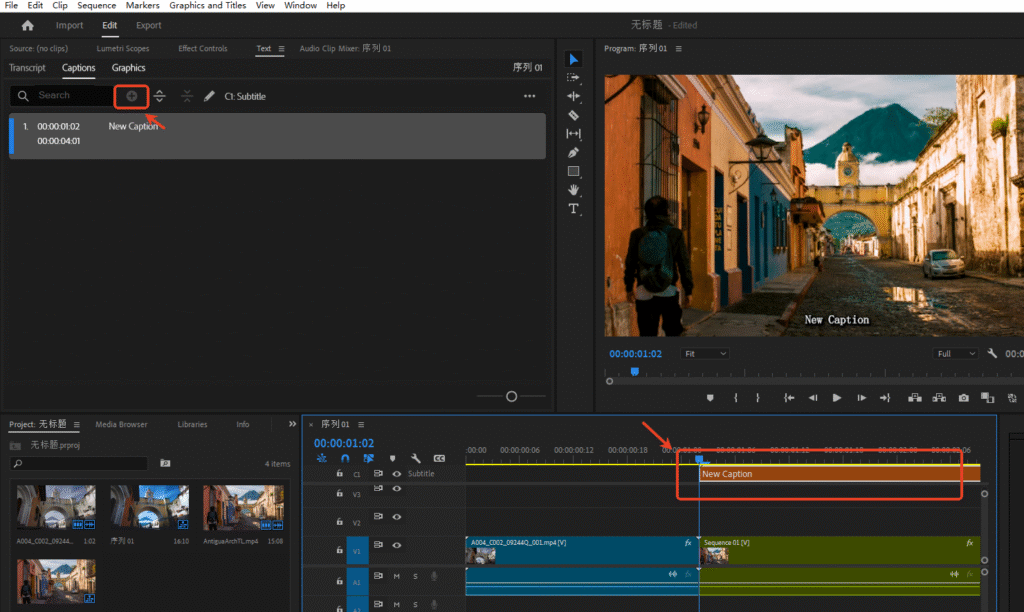Toggle visibility of the Subtitle track
This screenshot has height=612, width=1024.
[397, 473]
